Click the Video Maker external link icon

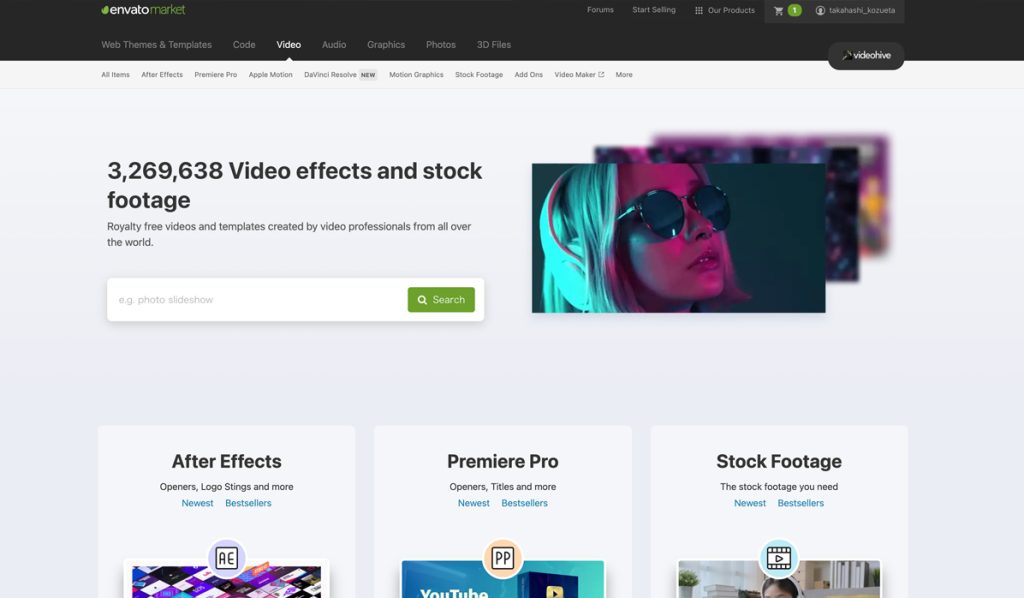coord(601,74)
